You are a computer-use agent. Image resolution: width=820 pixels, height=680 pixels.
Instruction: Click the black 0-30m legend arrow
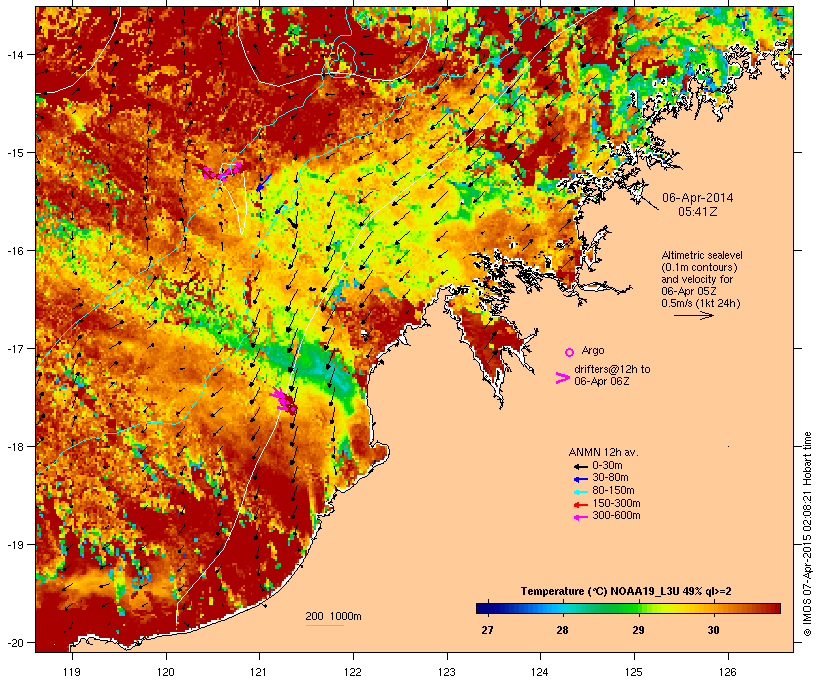coord(580,467)
